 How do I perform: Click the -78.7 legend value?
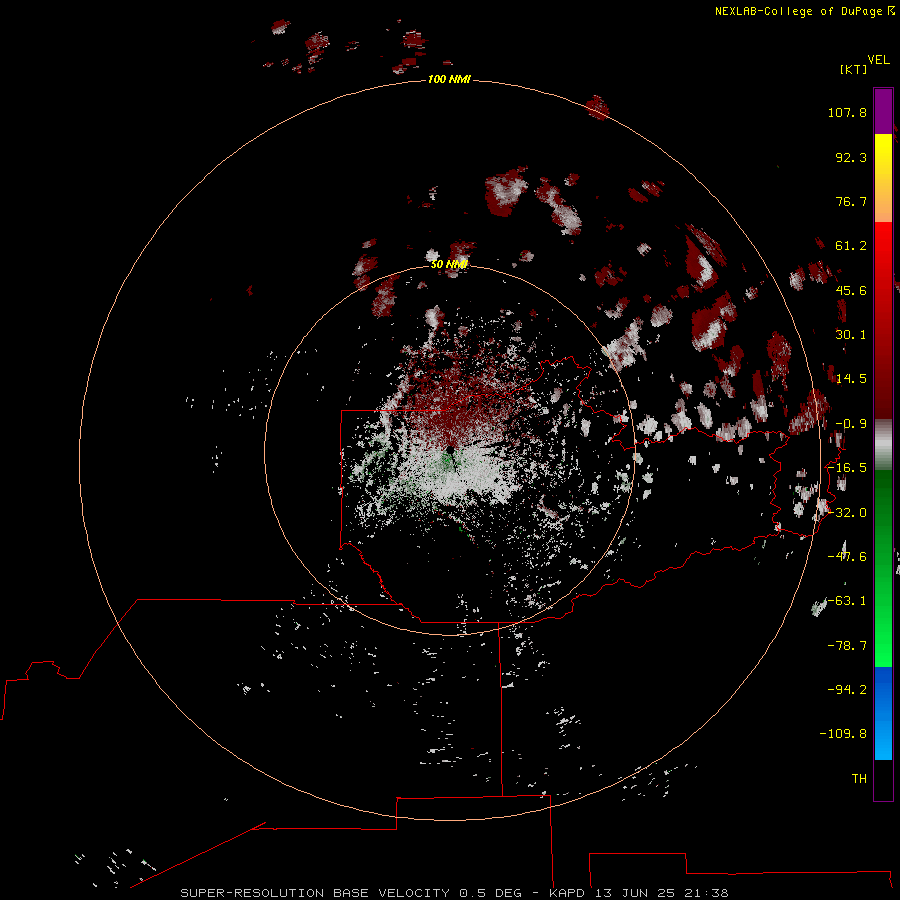point(847,646)
